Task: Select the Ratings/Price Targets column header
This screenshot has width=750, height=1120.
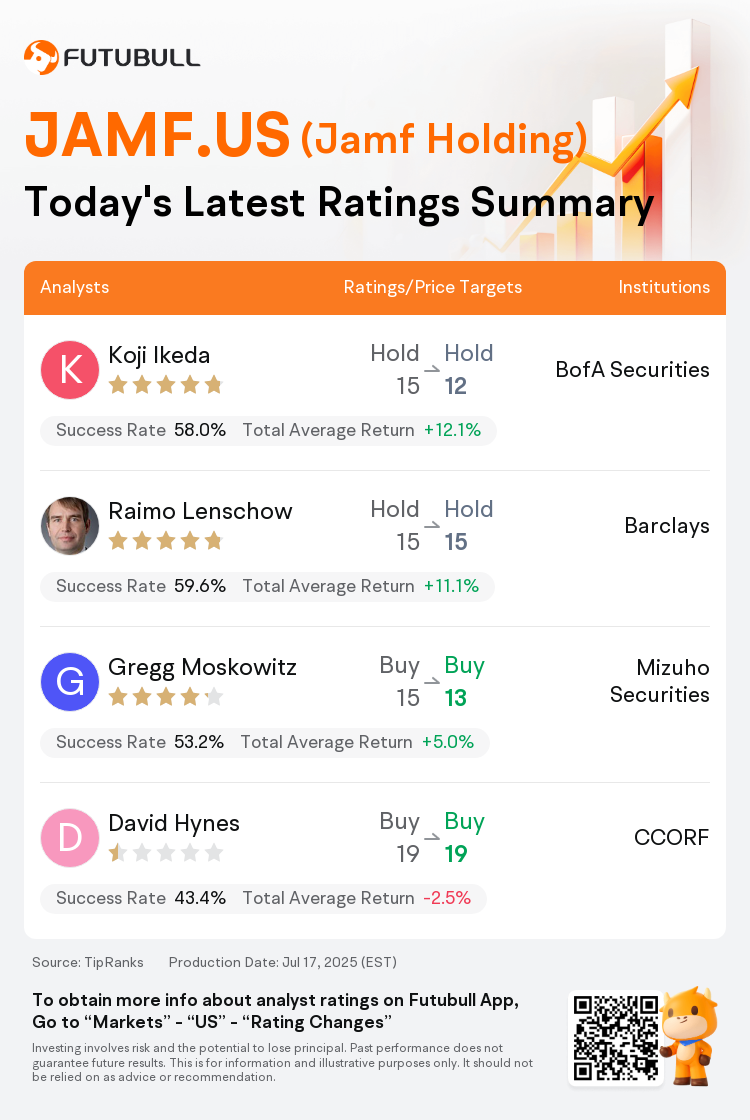Action: (433, 287)
